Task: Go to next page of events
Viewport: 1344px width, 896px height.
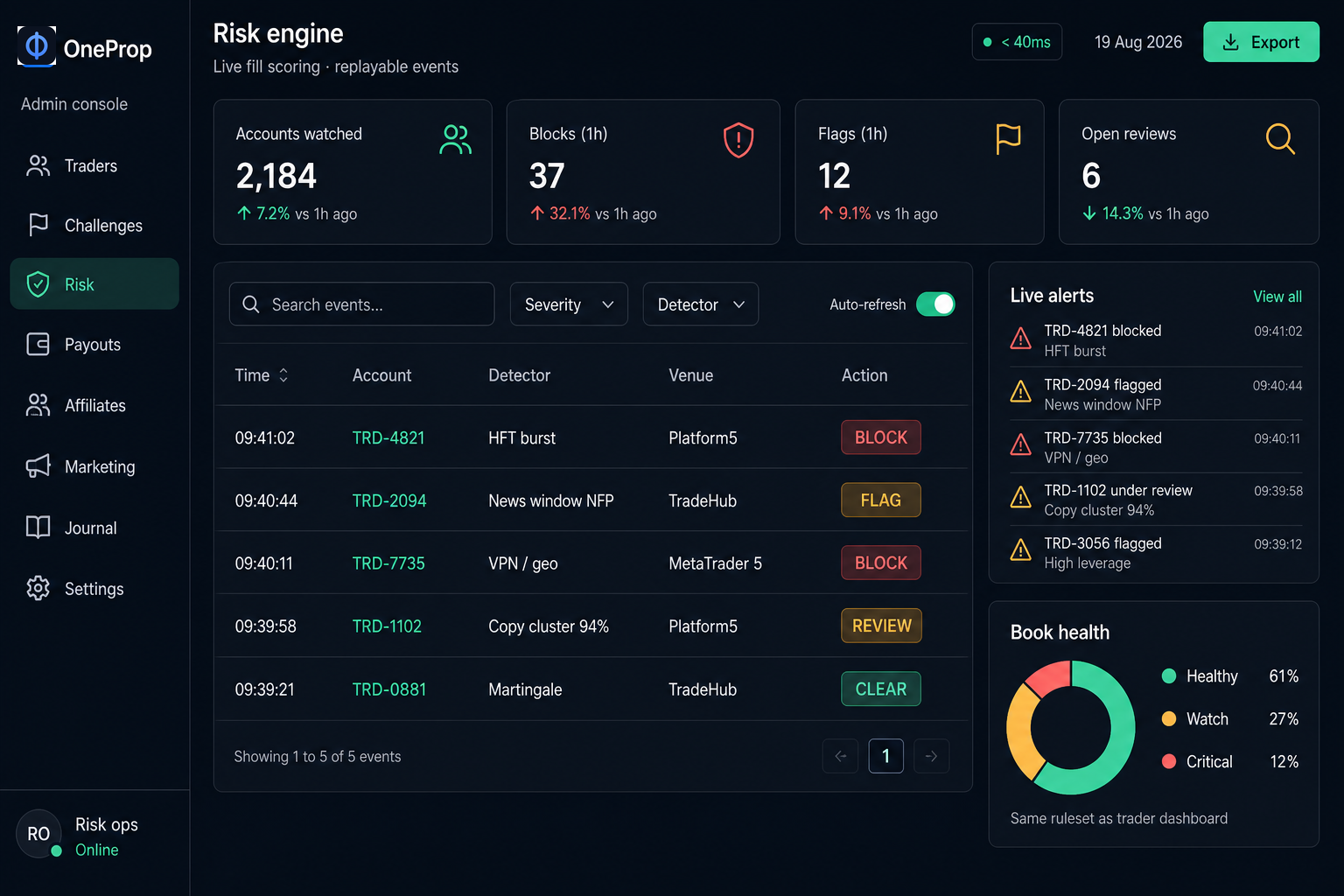Action: (931, 756)
